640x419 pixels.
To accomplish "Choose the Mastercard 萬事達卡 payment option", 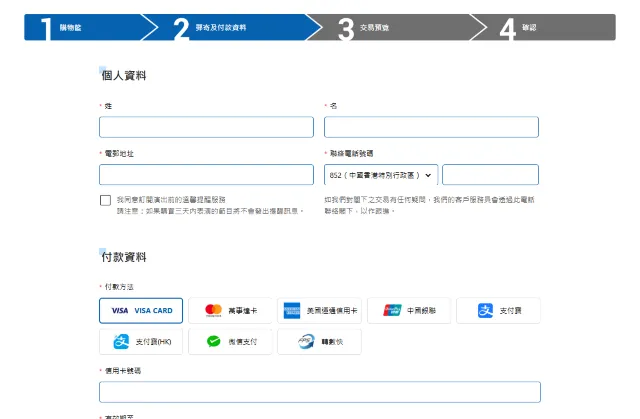I will click(x=230, y=310).
